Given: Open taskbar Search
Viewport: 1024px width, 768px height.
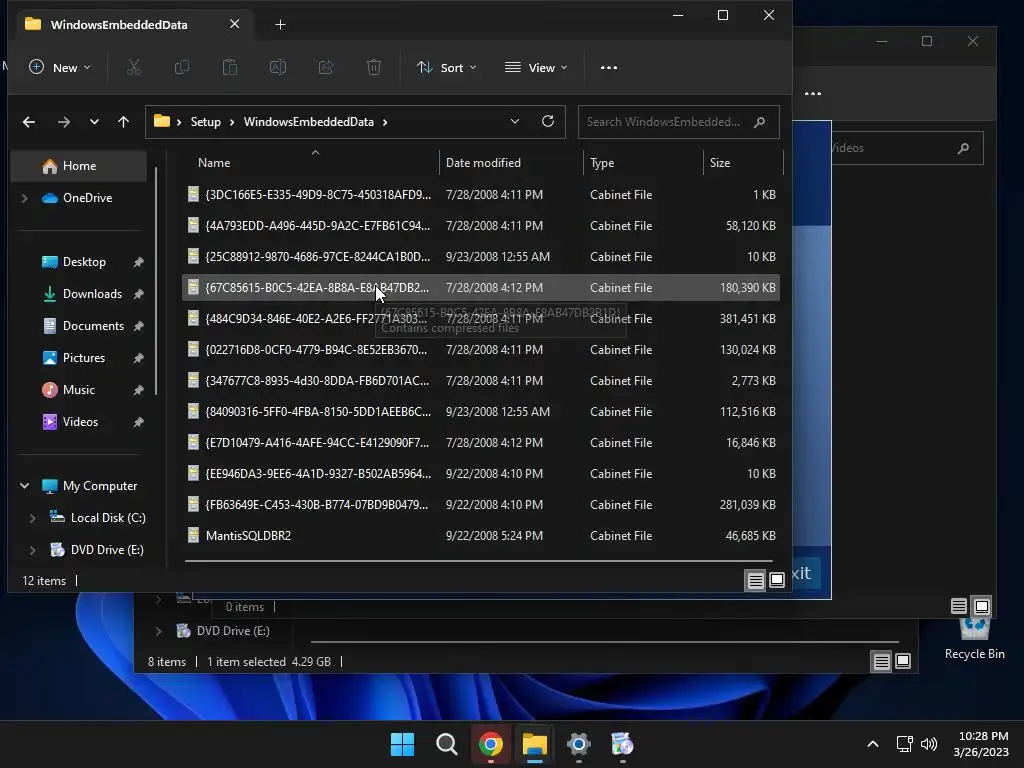Looking at the screenshot, I should pyautogui.click(x=447, y=744).
